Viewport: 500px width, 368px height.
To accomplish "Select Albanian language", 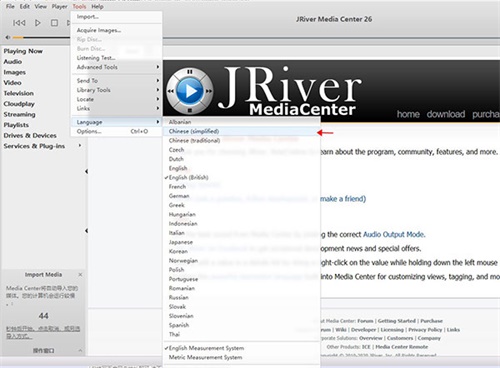I will click(x=241, y=122).
